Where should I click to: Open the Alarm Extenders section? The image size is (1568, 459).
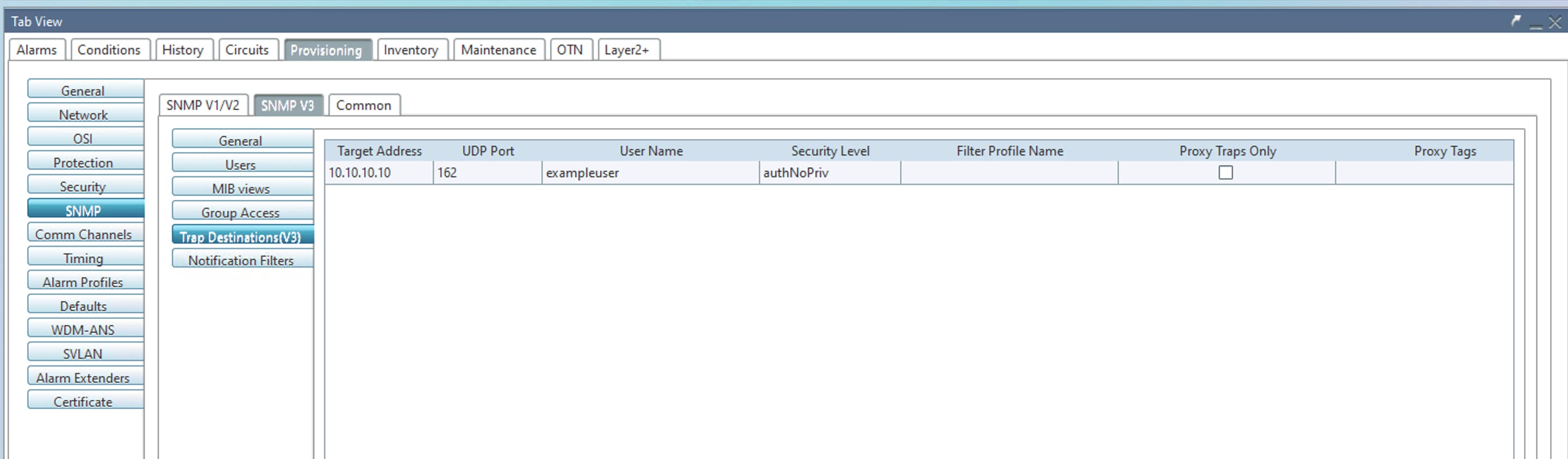tap(86, 377)
